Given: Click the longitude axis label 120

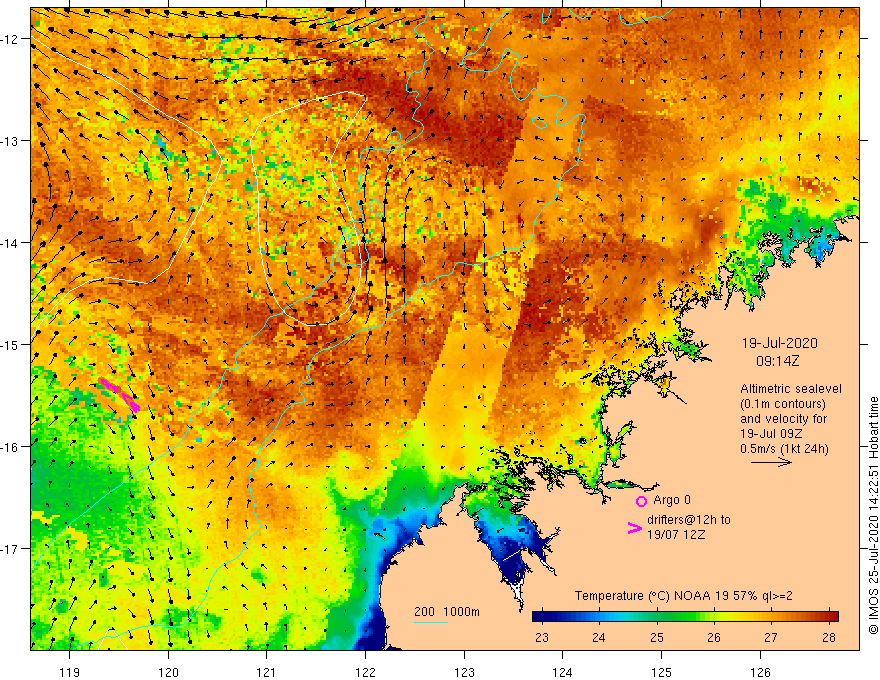Looking at the screenshot, I should (x=168, y=672).
